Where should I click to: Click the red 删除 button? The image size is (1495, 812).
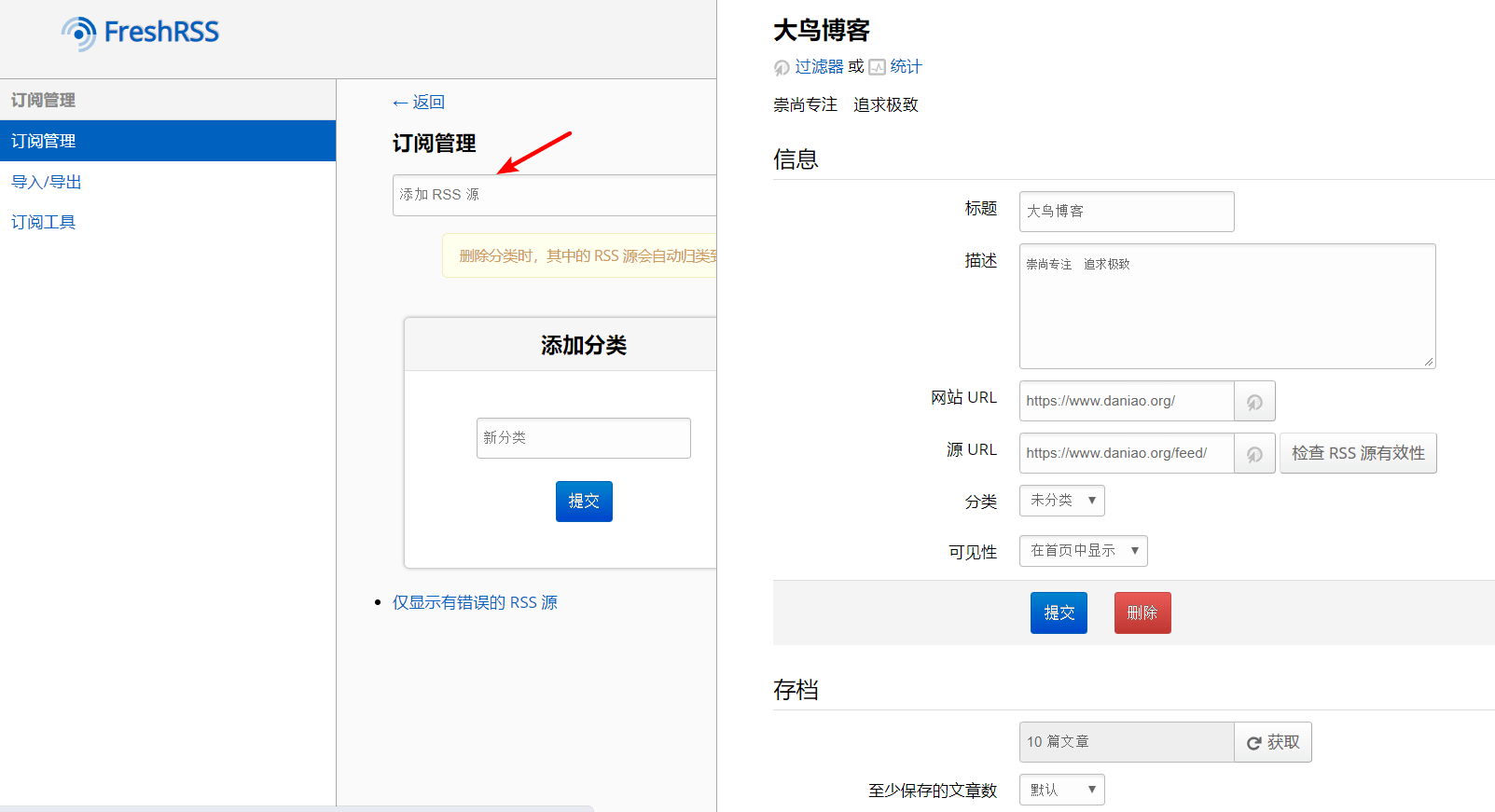[1142, 613]
